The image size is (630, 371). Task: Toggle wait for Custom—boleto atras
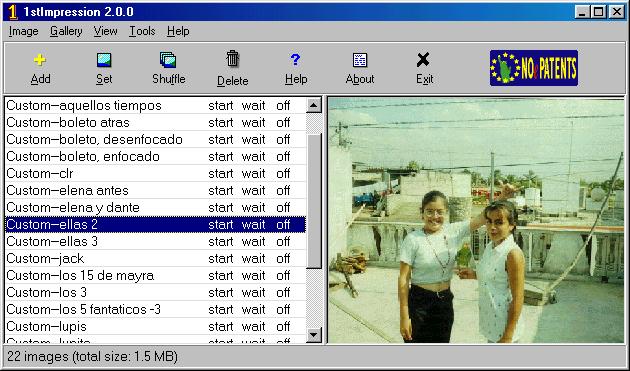(253, 122)
